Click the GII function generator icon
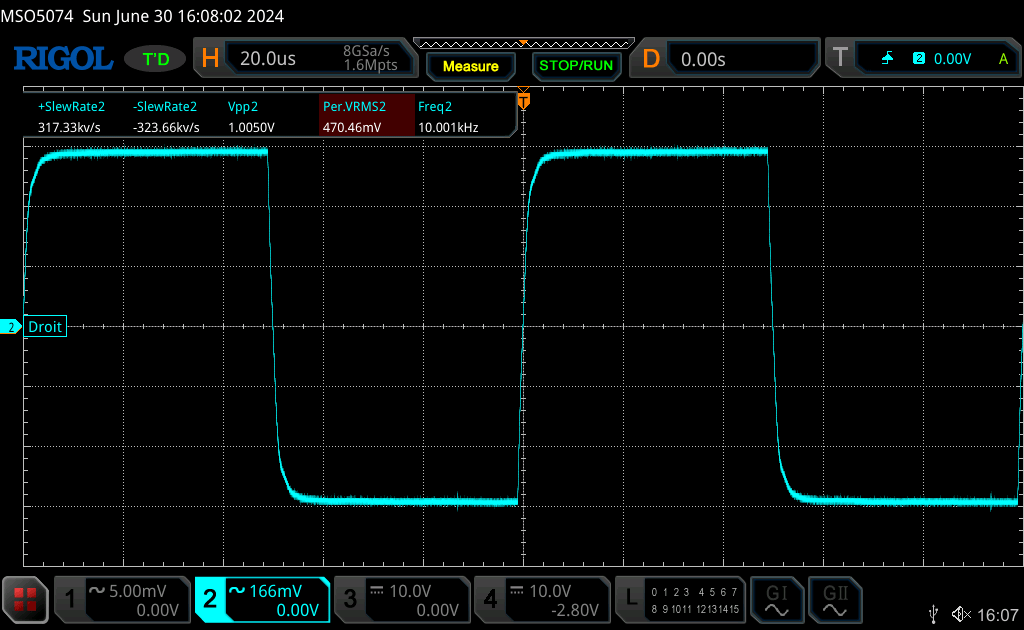 pyautogui.click(x=835, y=600)
